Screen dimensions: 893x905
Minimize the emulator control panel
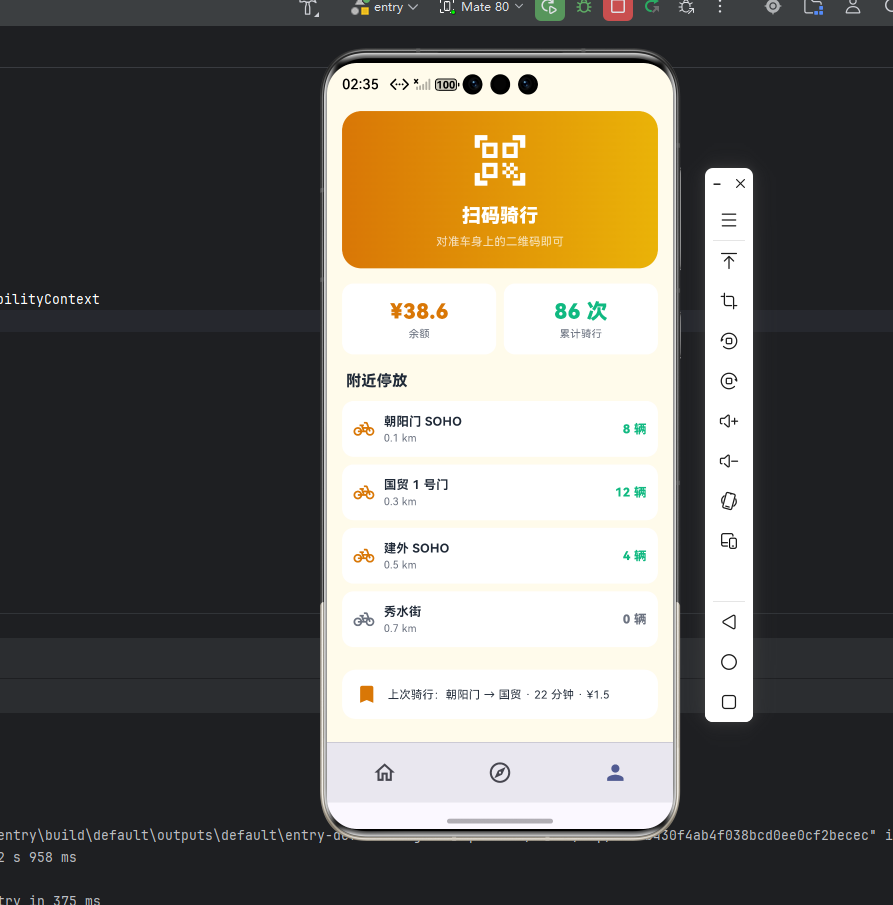tap(717, 184)
